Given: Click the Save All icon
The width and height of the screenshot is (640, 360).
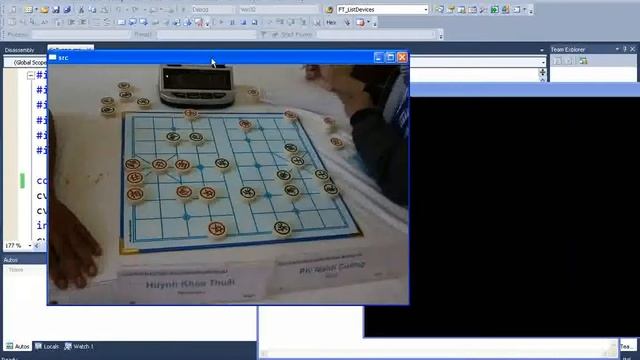Looking at the screenshot, I should click(67, 9).
